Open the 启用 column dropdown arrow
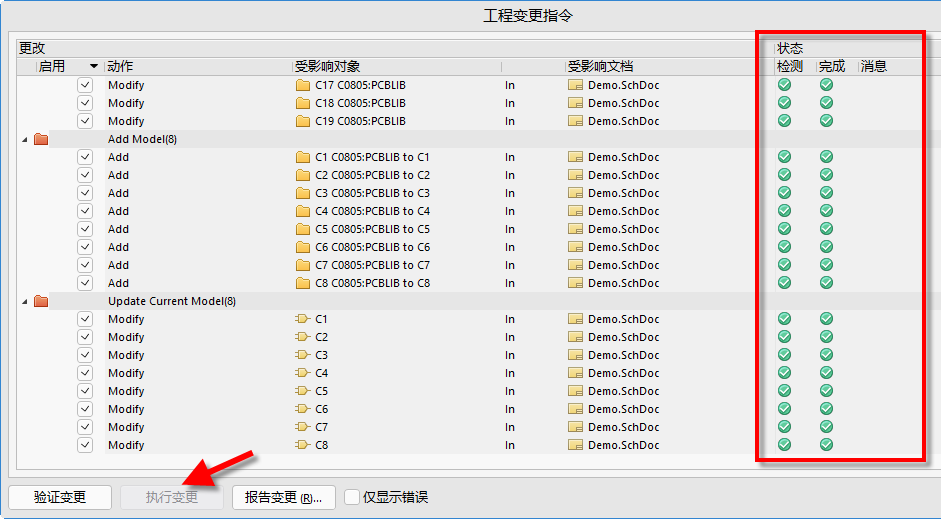The height and width of the screenshot is (519, 941). tap(94, 66)
